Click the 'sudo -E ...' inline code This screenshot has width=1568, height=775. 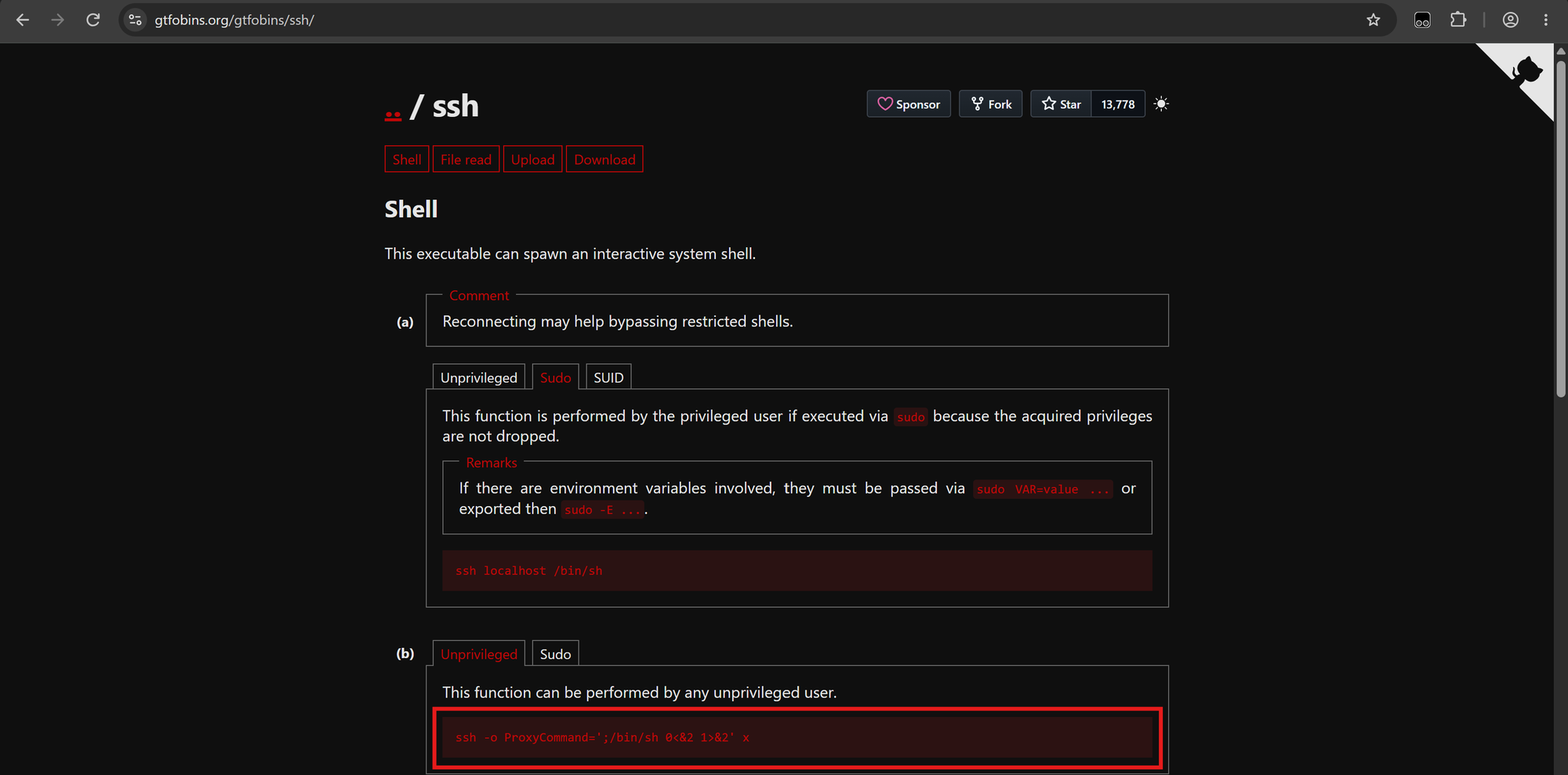click(x=603, y=510)
